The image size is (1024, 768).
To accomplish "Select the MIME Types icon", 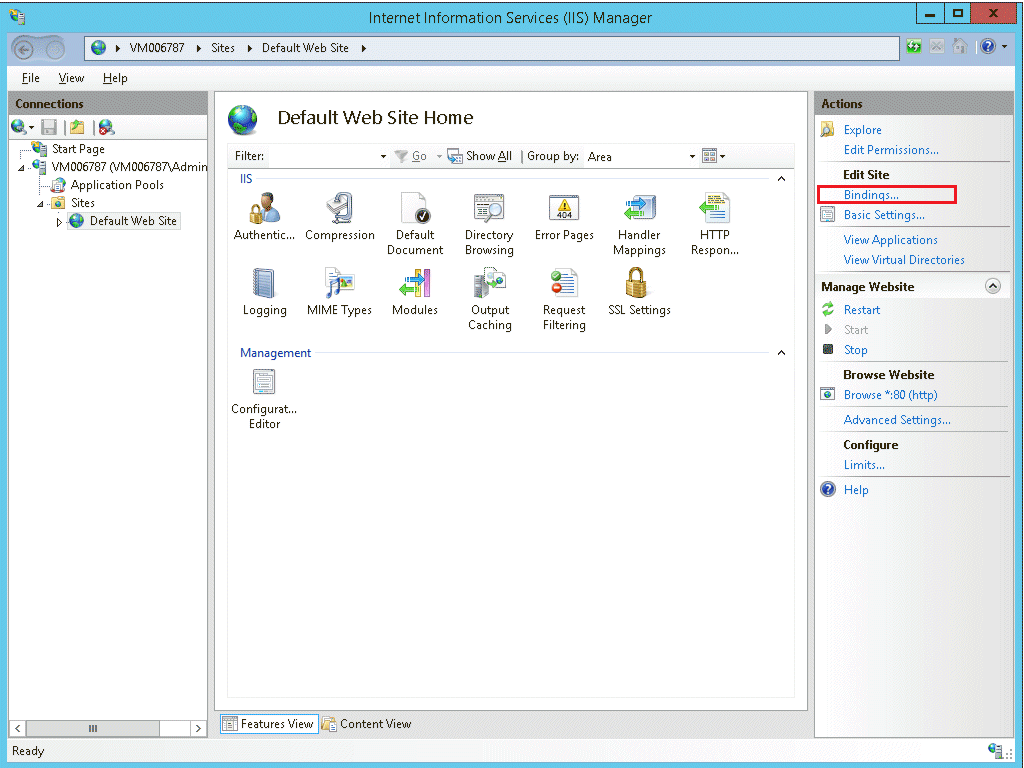I will click(340, 291).
